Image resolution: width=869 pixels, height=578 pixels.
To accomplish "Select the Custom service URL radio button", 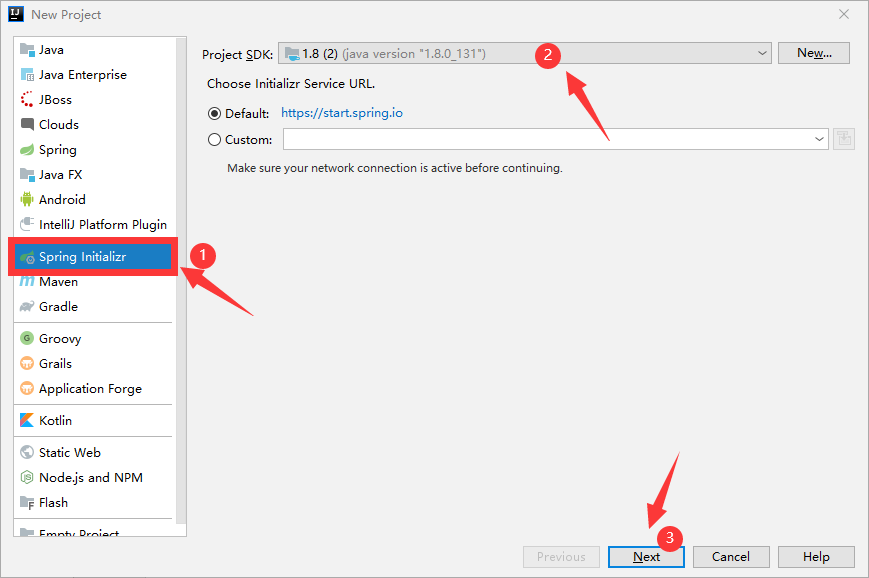I will click(x=214, y=140).
